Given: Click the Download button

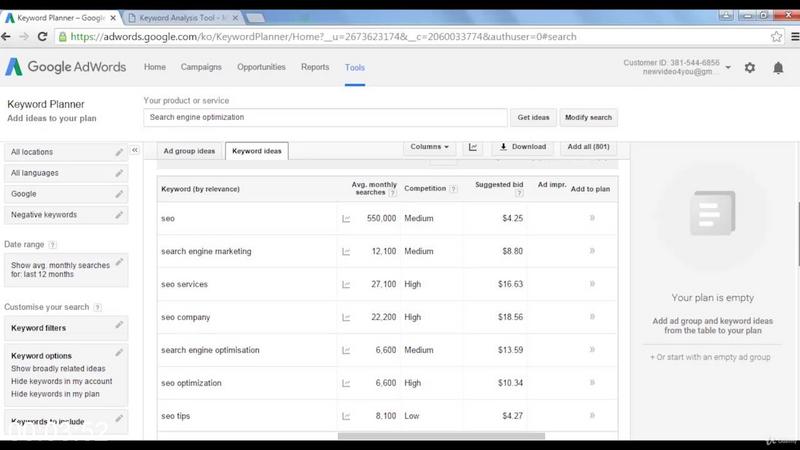Looking at the screenshot, I should [x=523, y=147].
